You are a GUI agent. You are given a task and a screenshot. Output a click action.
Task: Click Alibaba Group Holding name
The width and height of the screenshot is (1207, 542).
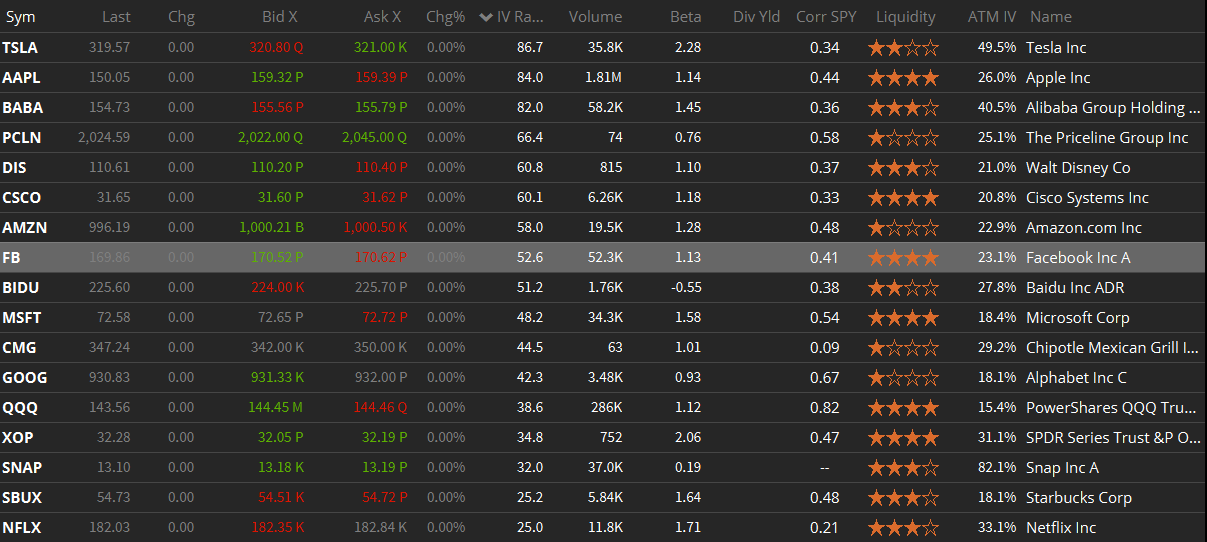tap(1113, 107)
